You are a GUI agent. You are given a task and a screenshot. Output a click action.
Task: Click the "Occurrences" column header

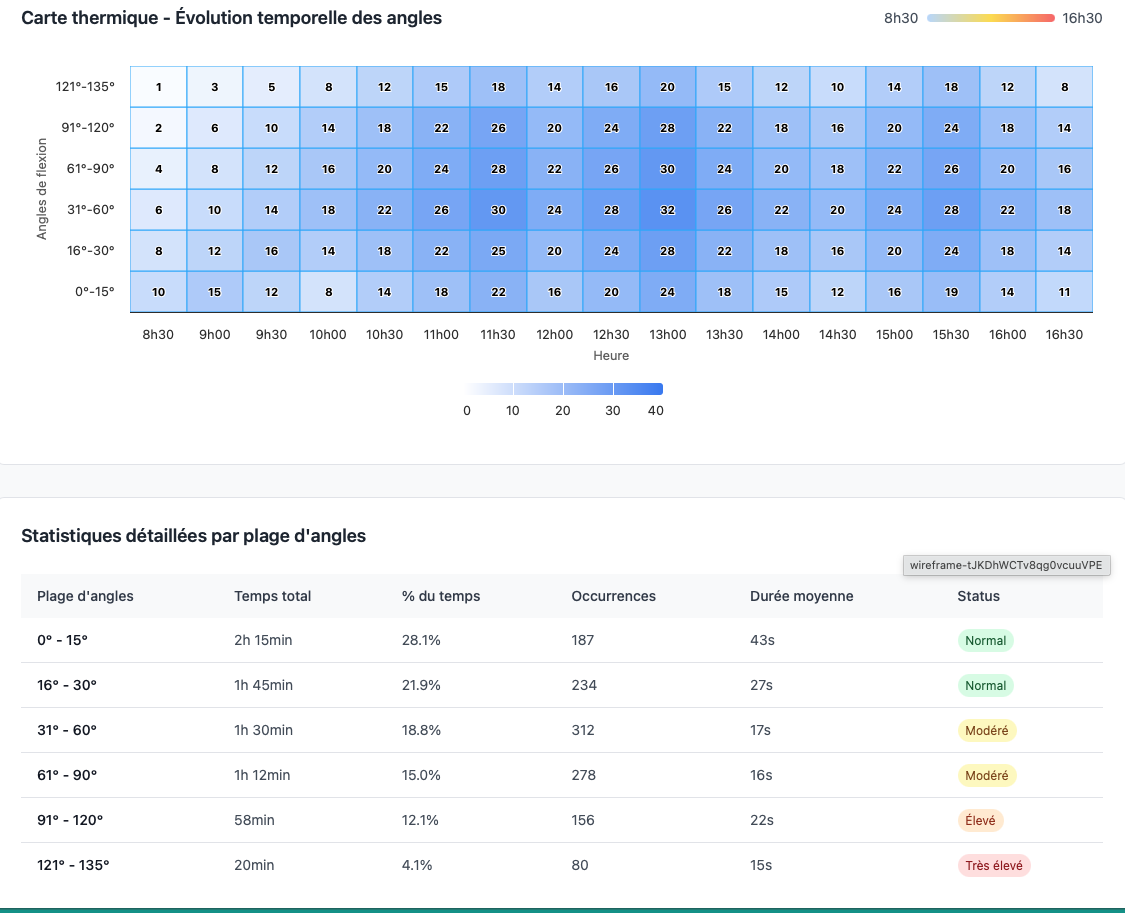click(x=613, y=596)
